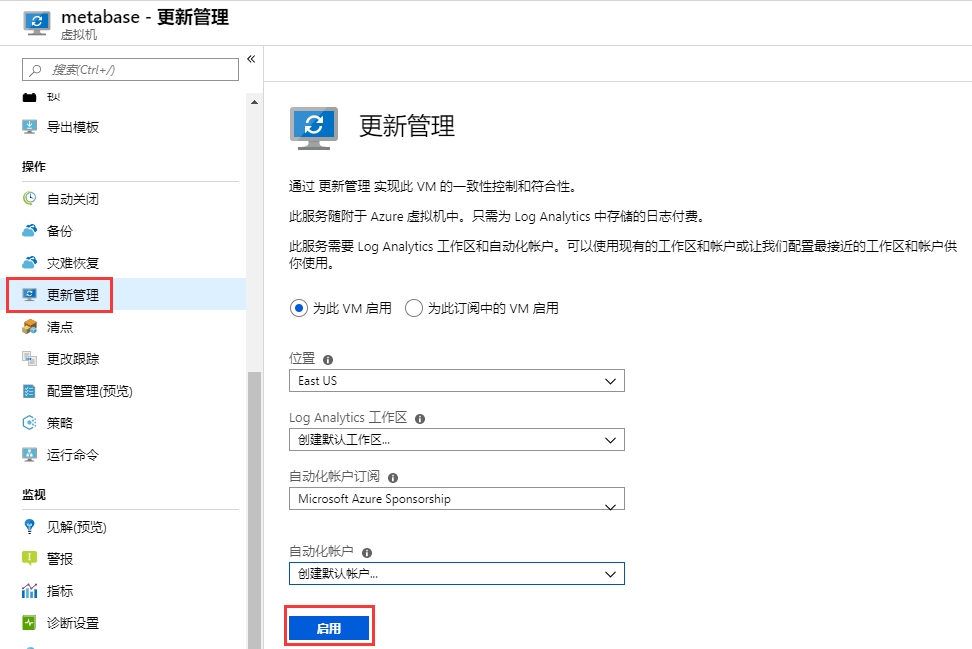The height and width of the screenshot is (649, 972).
Task: Open the 位置 East US dropdown
Action: click(456, 381)
